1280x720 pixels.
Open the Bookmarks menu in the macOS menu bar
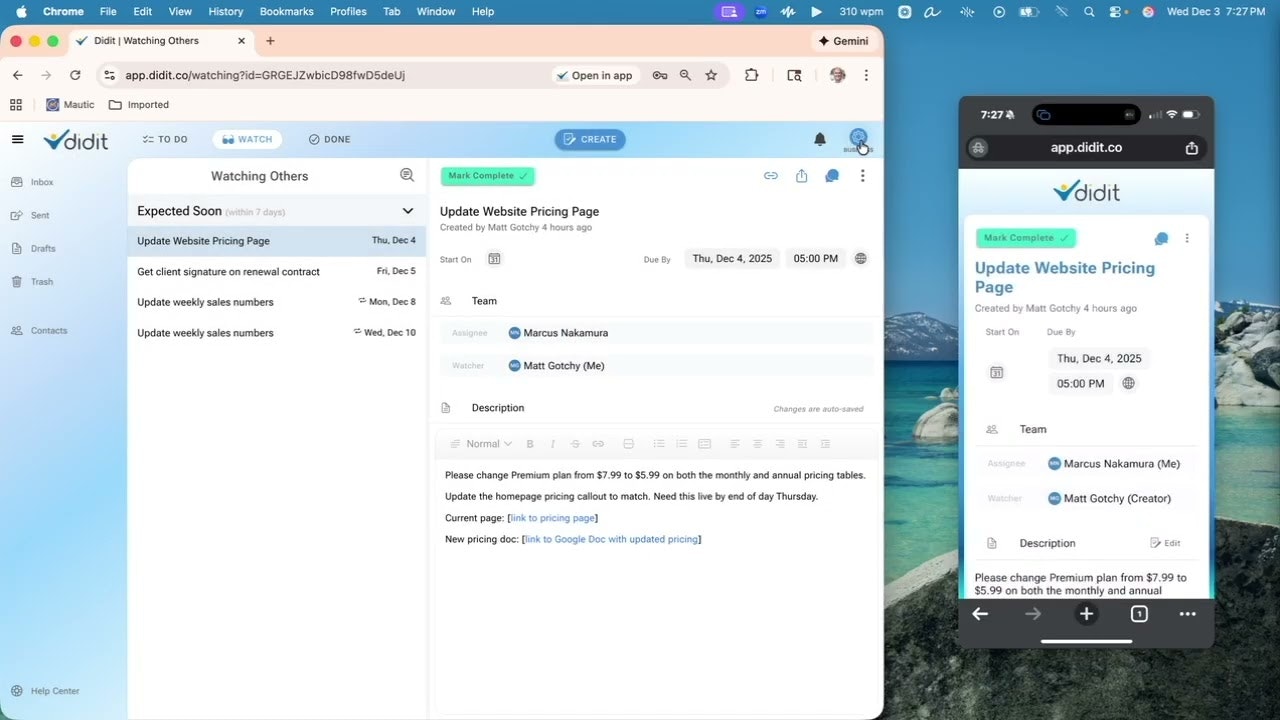(x=286, y=11)
